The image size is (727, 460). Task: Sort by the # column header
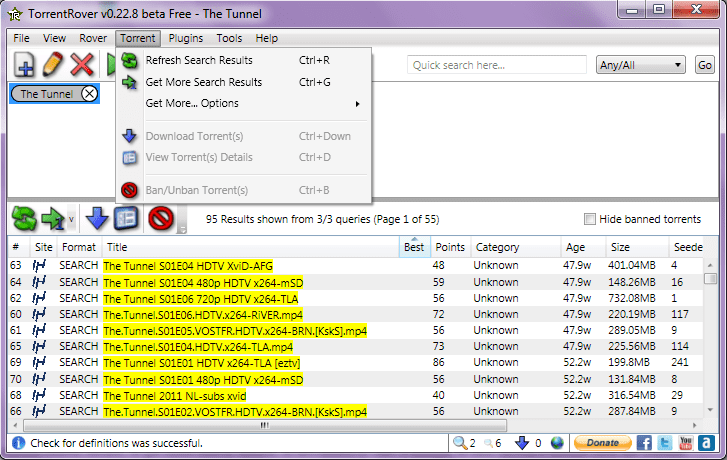tap(19, 247)
